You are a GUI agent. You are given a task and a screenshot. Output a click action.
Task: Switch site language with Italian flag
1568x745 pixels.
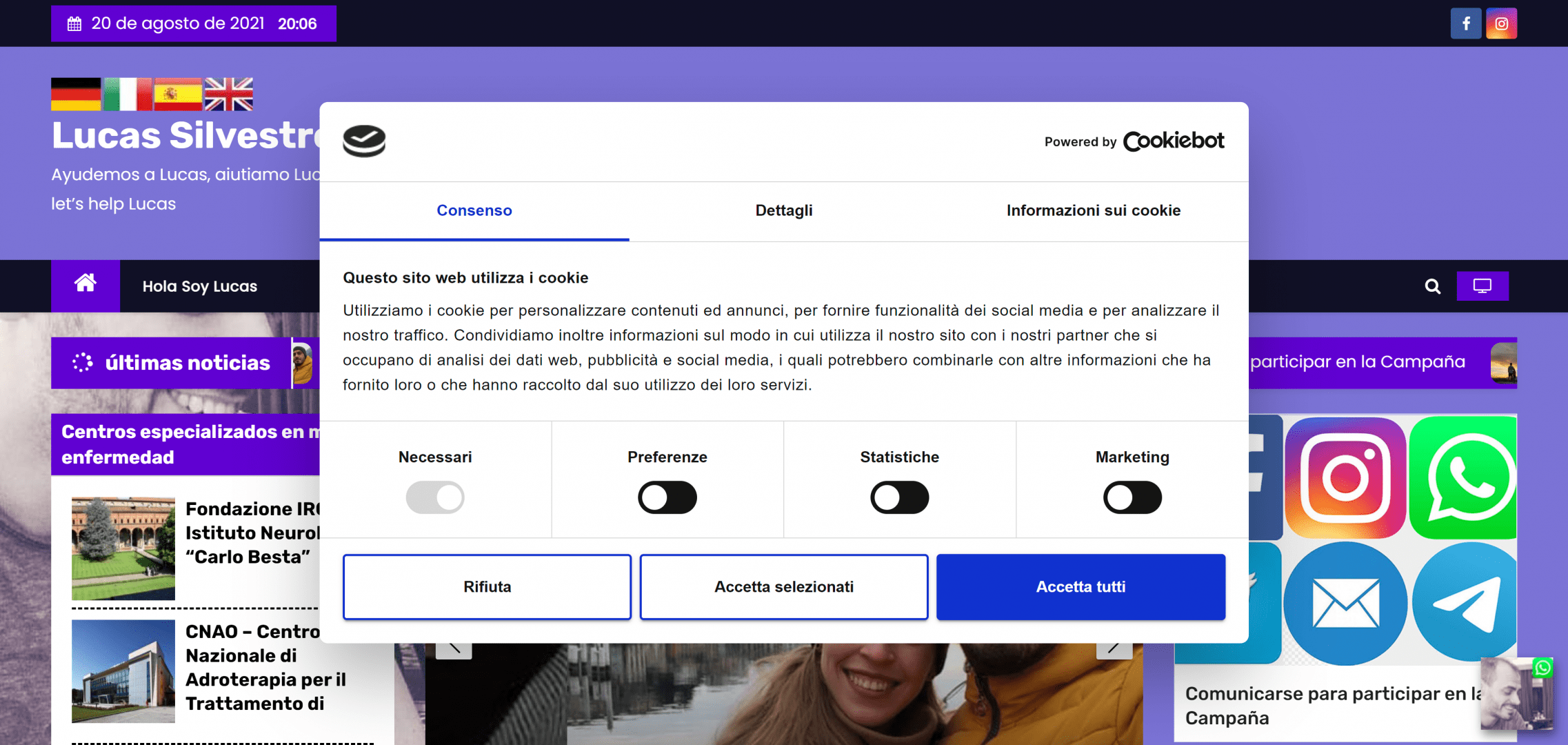(x=128, y=95)
